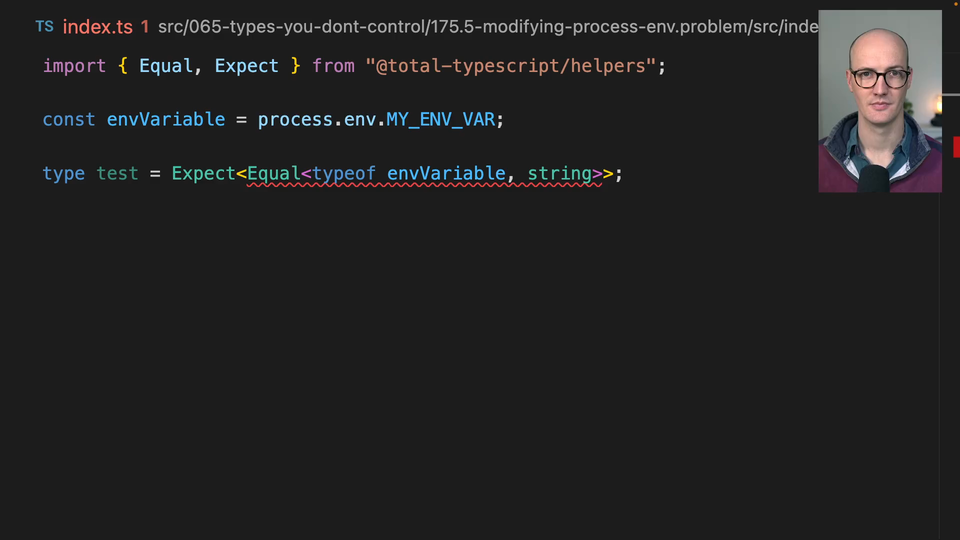Image resolution: width=960 pixels, height=540 pixels.
Task: Click the "@total-typescript/helpers" import string
Action: pyautogui.click(x=510, y=66)
